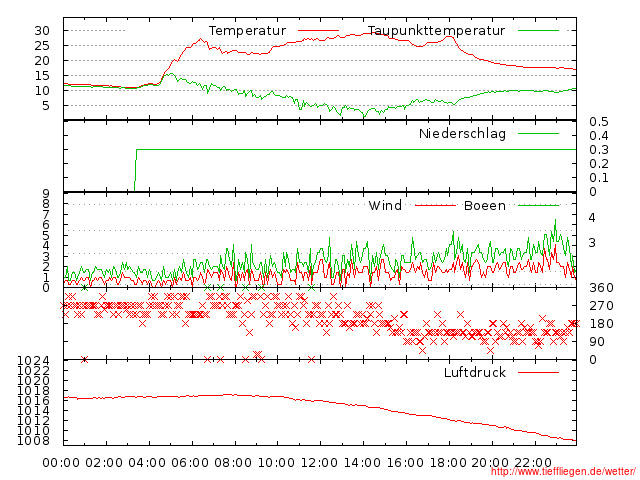The image size is (640, 480).
Task: Click the red Temperatur legend line
Action: tap(318, 31)
